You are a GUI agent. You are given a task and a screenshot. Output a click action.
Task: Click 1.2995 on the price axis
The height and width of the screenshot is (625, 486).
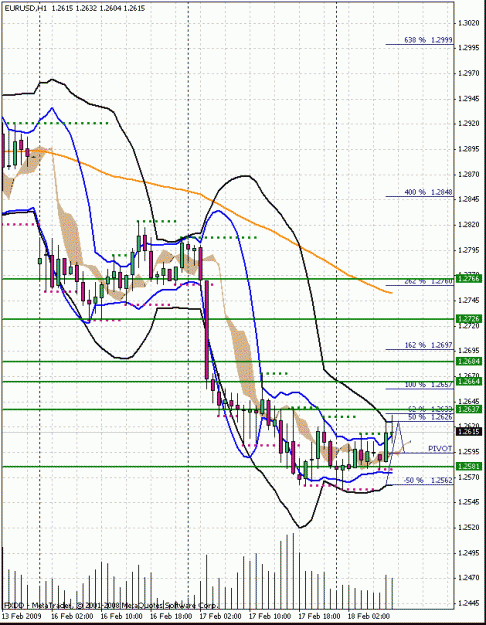pyautogui.click(x=469, y=48)
